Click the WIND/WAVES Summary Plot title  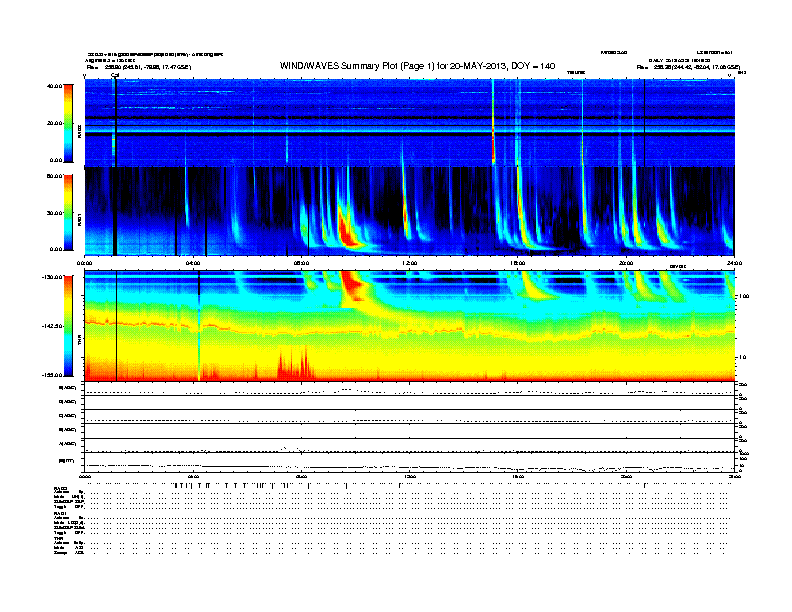(417, 66)
